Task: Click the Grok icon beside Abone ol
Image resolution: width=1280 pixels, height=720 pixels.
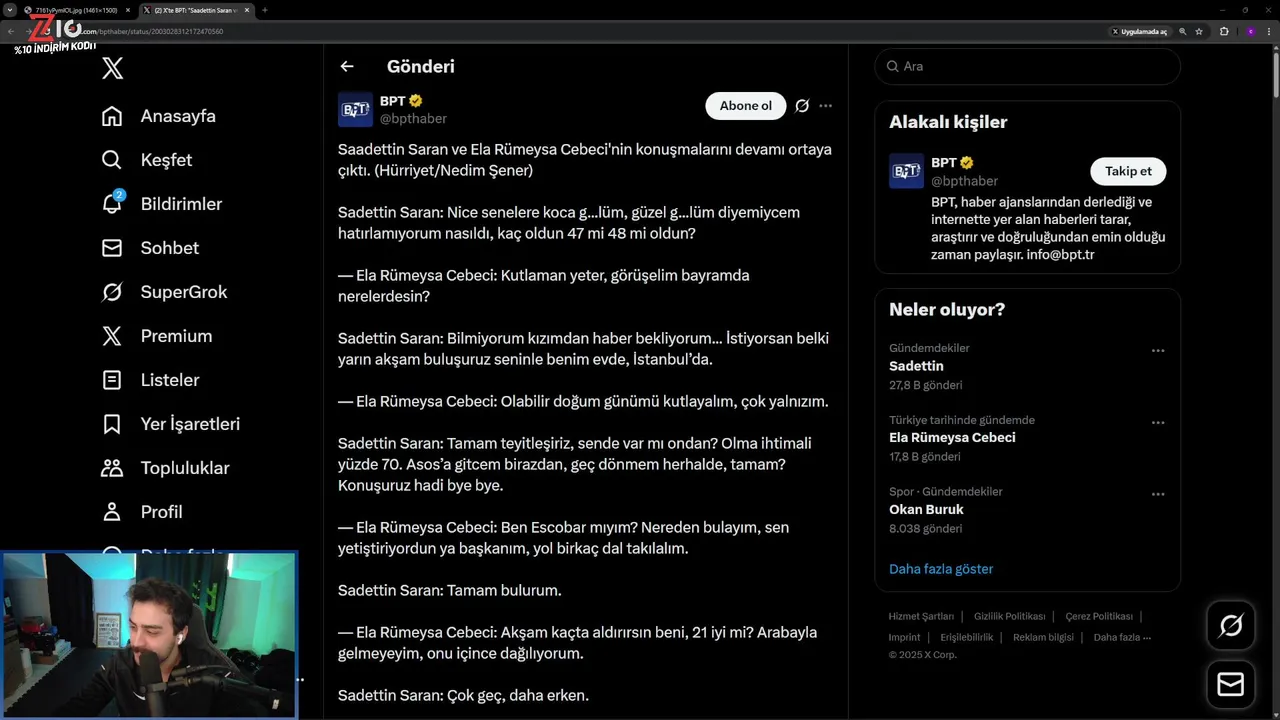Action: click(802, 106)
